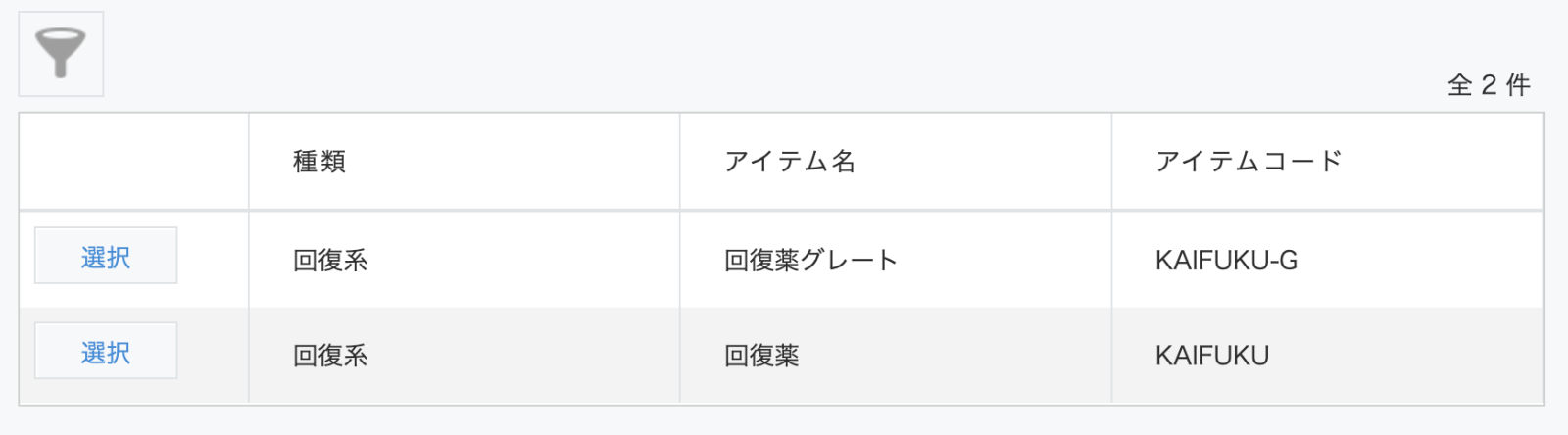This screenshot has height=435, width=1568.
Task: Click 回復系 in the second data row
Action: 330,355
